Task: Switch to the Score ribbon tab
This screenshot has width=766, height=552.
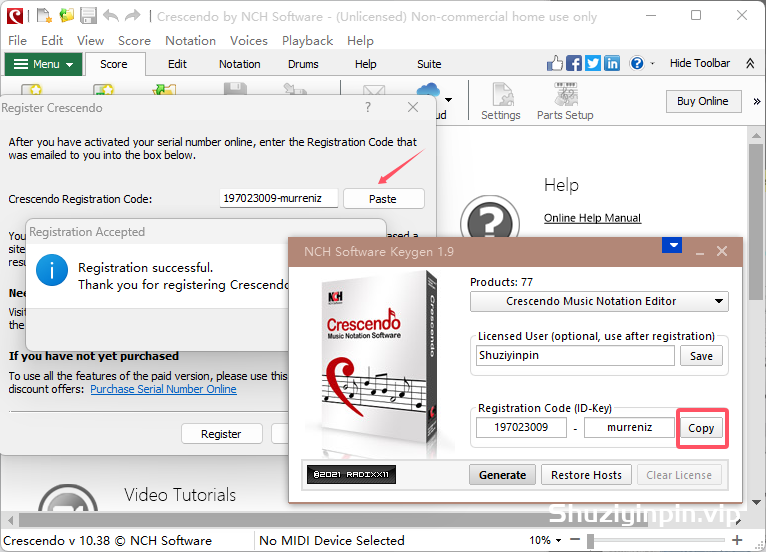Action: click(114, 64)
